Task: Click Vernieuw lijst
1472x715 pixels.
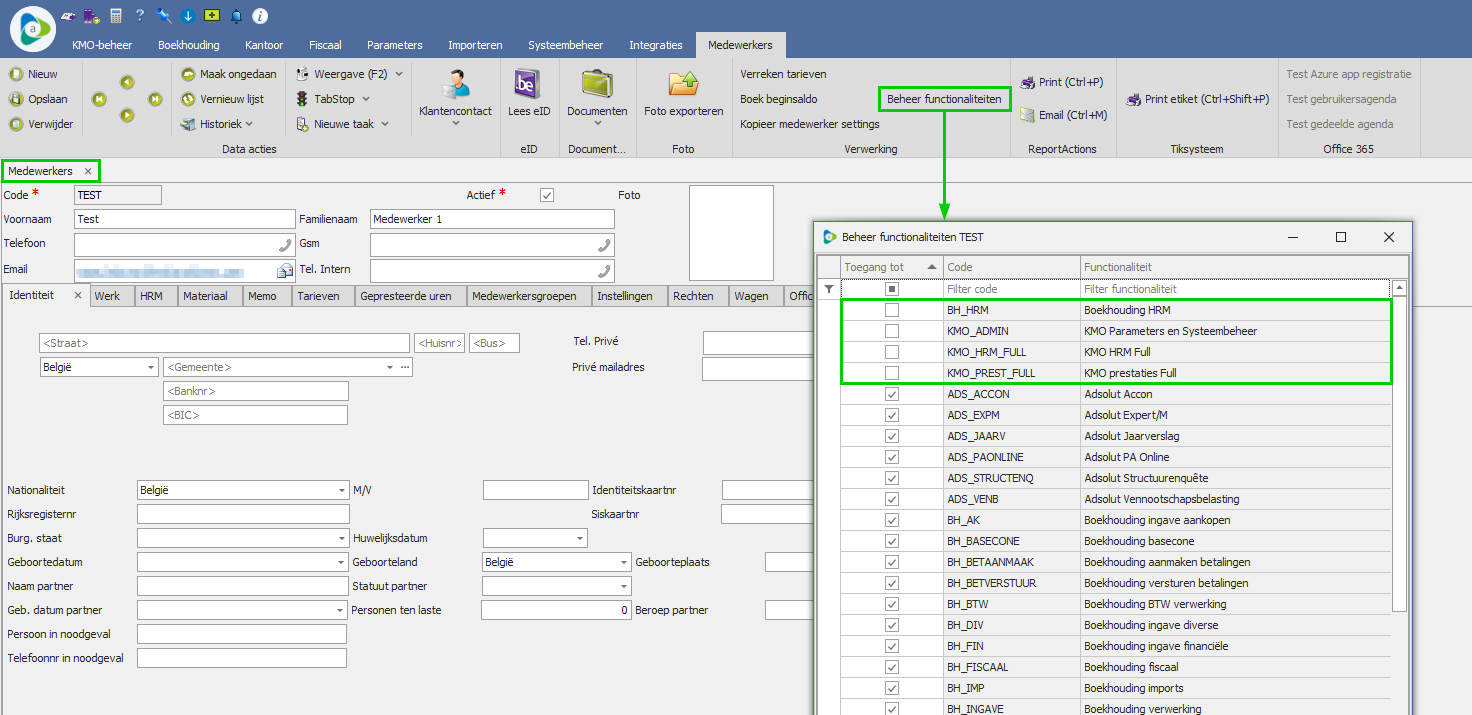Action: pyautogui.click(x=223, y=99)
